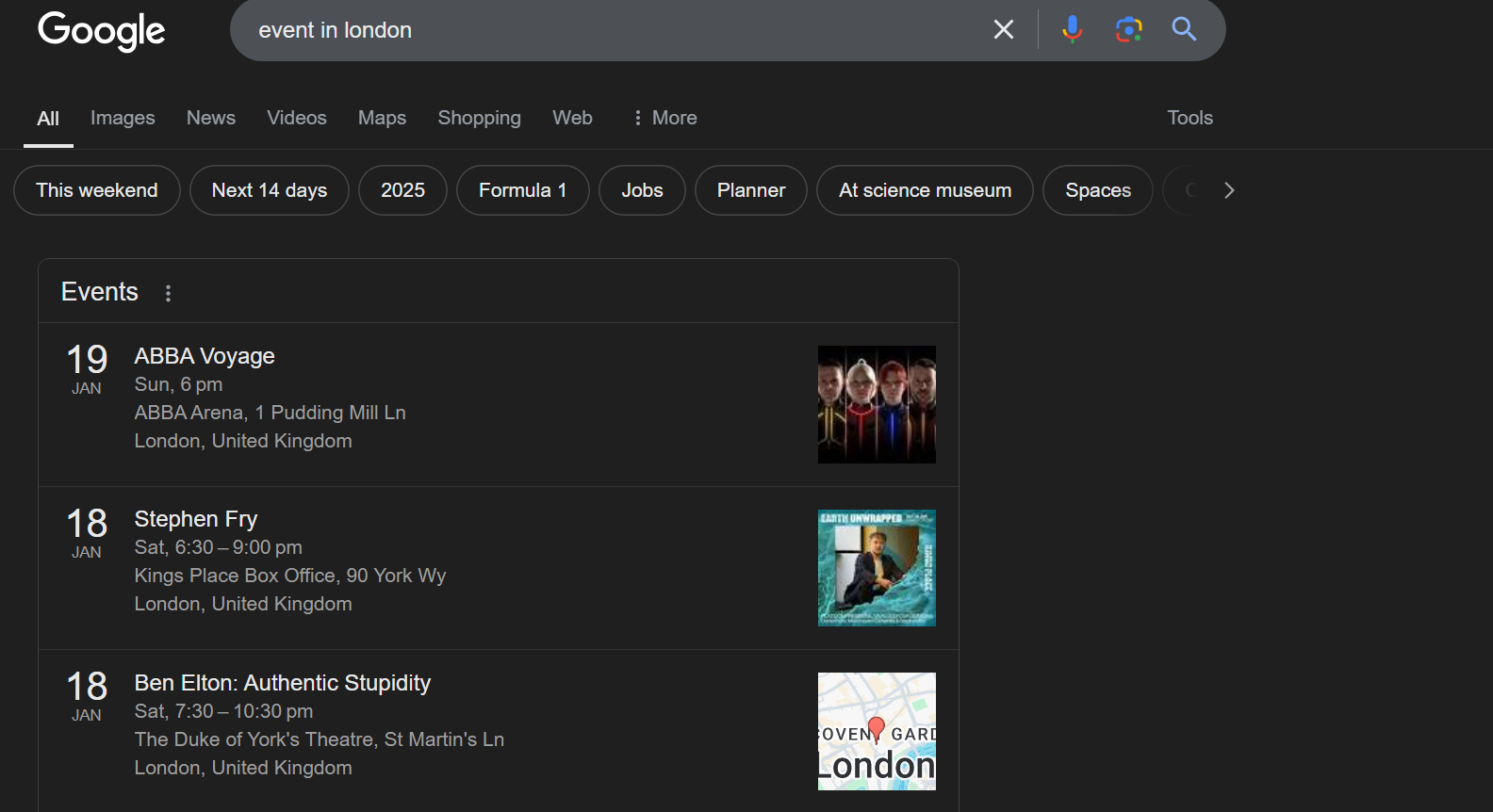Click The Duke of York's Theatre address
Viewport: 1493px width, 812px height.
[x=320, y=739]
